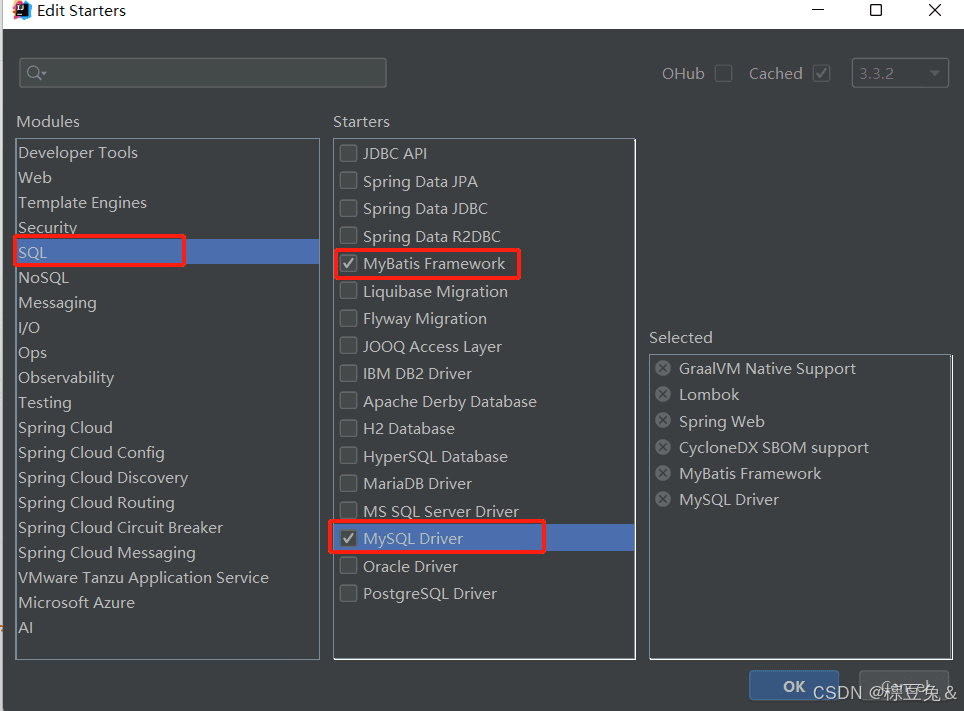Screen dimensions: 964x711
Task: Maximize the Edit Starters window
Action: pos(876,10)
